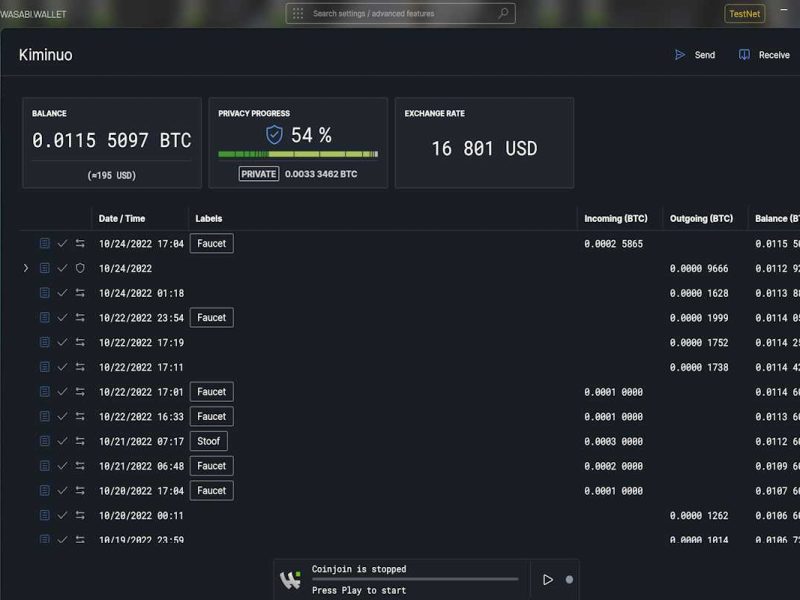Focus the search settings input field
This screenshot has width=800, height=600.
click(x=401, y=14)
